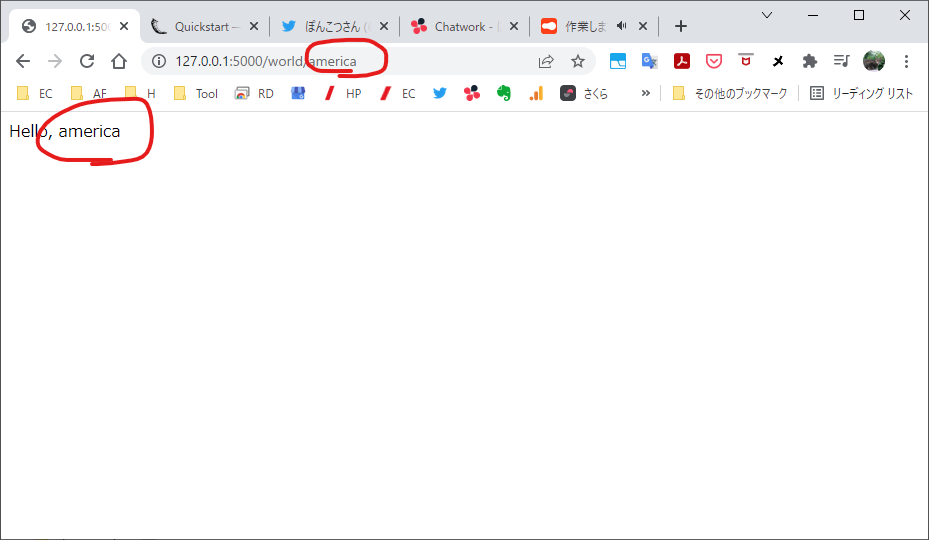Click the Pocket save extension icon
The height and width of the screenshot is (540, 929).
tap(714, 61)
